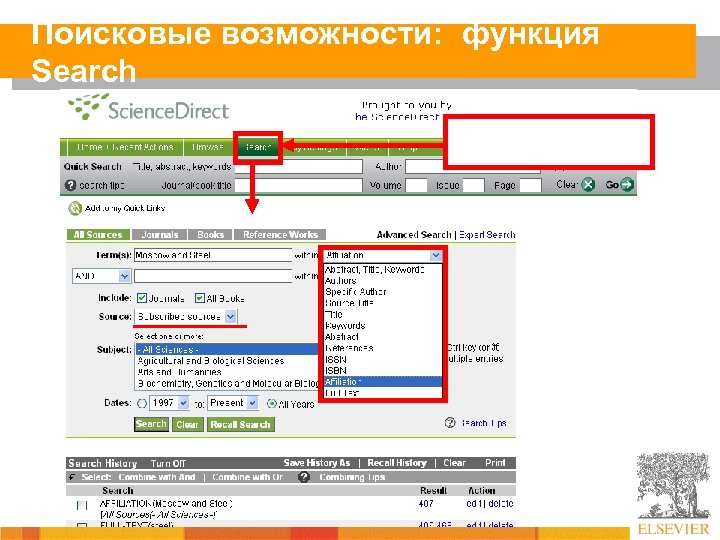720x540 pixels.
Task: Open the Expert Search link
Action: [x=487, y=235]
